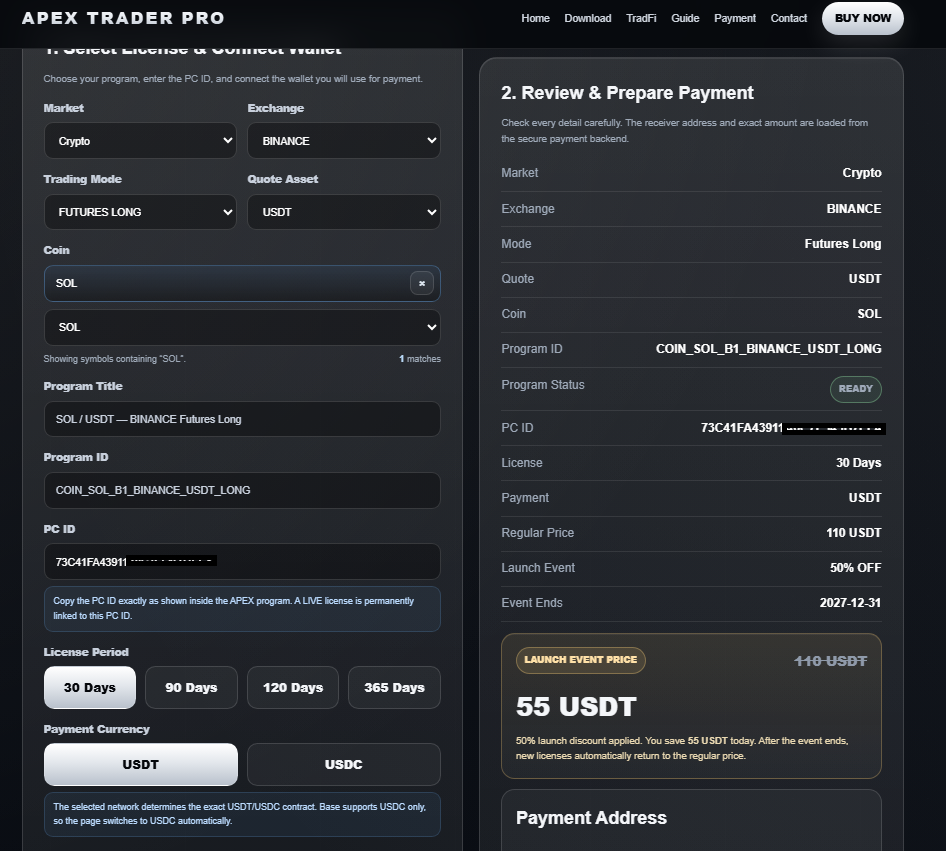946x851 pixels.
Task: Click the Payment Address heading
Action: pyautogui.click(x=591, y=818)
